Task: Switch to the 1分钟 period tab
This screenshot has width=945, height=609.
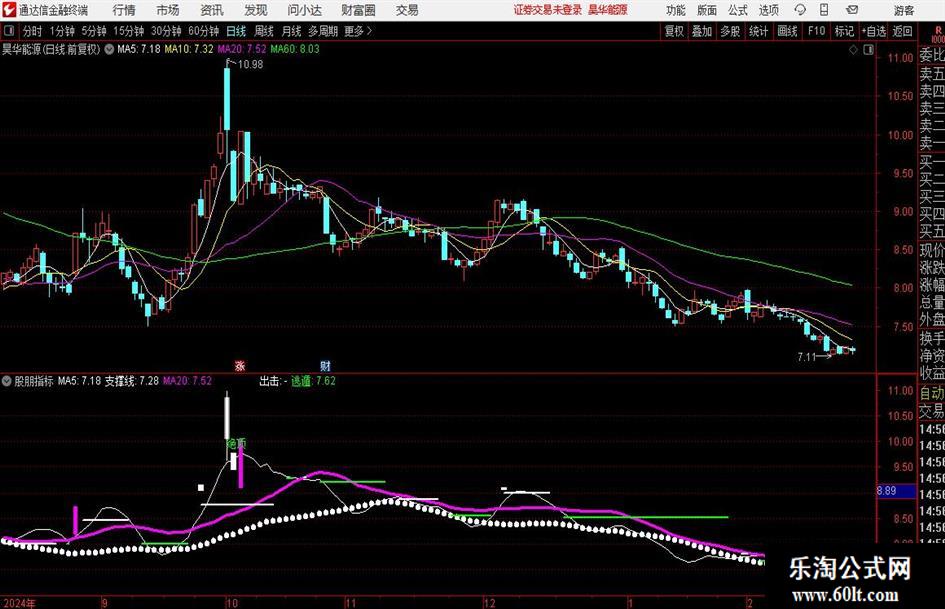Action: click(x=62, y=31)
